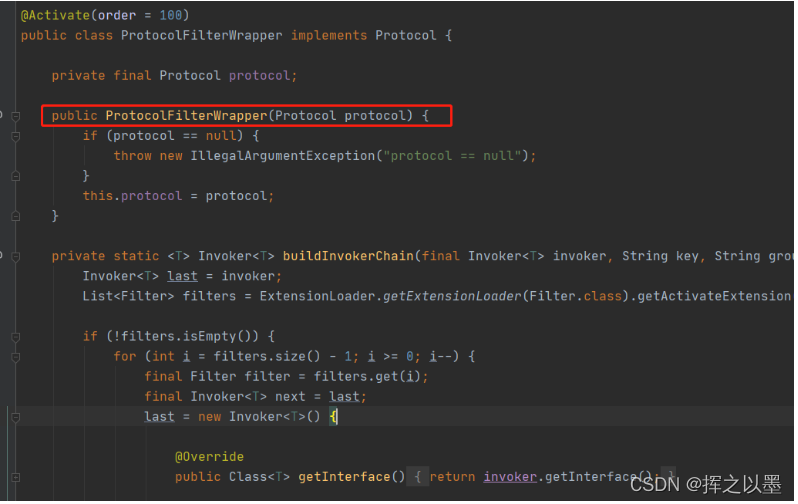This screenshot has height=504, width=798.
Task: Collapse the 'if (protocol == null)' block
Action: coord(16,136)
